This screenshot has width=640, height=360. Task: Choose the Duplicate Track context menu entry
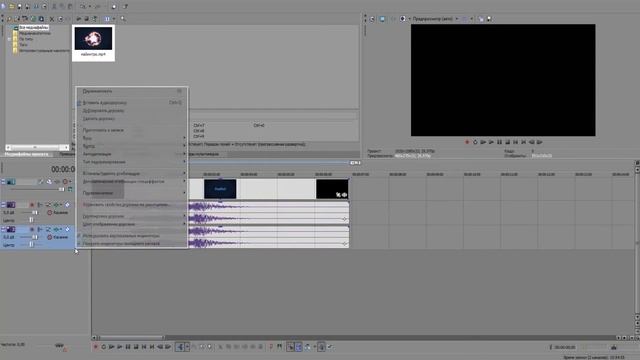click(131, 111)
